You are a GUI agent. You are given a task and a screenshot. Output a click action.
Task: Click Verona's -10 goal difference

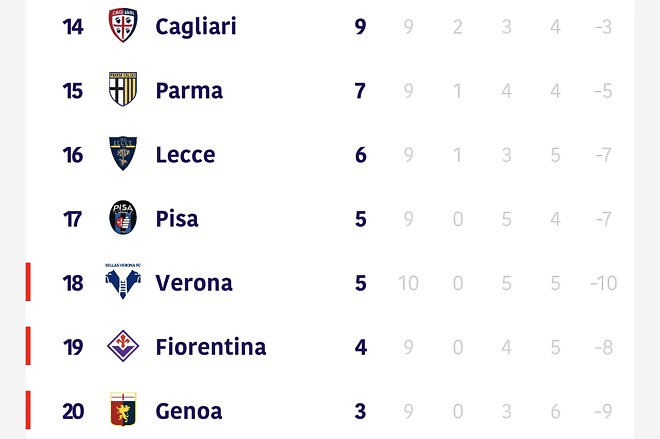tap(604, 283)
